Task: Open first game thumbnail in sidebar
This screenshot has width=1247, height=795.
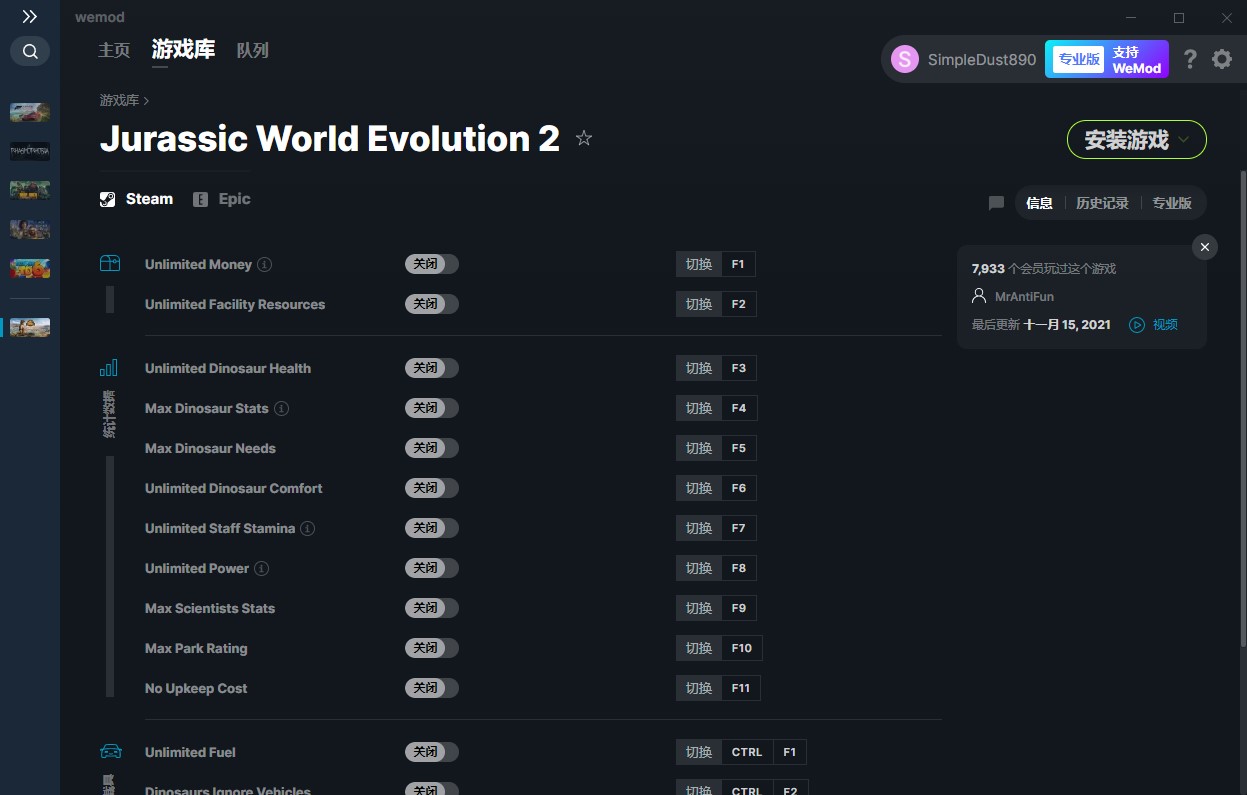Action: coord(30,112)
